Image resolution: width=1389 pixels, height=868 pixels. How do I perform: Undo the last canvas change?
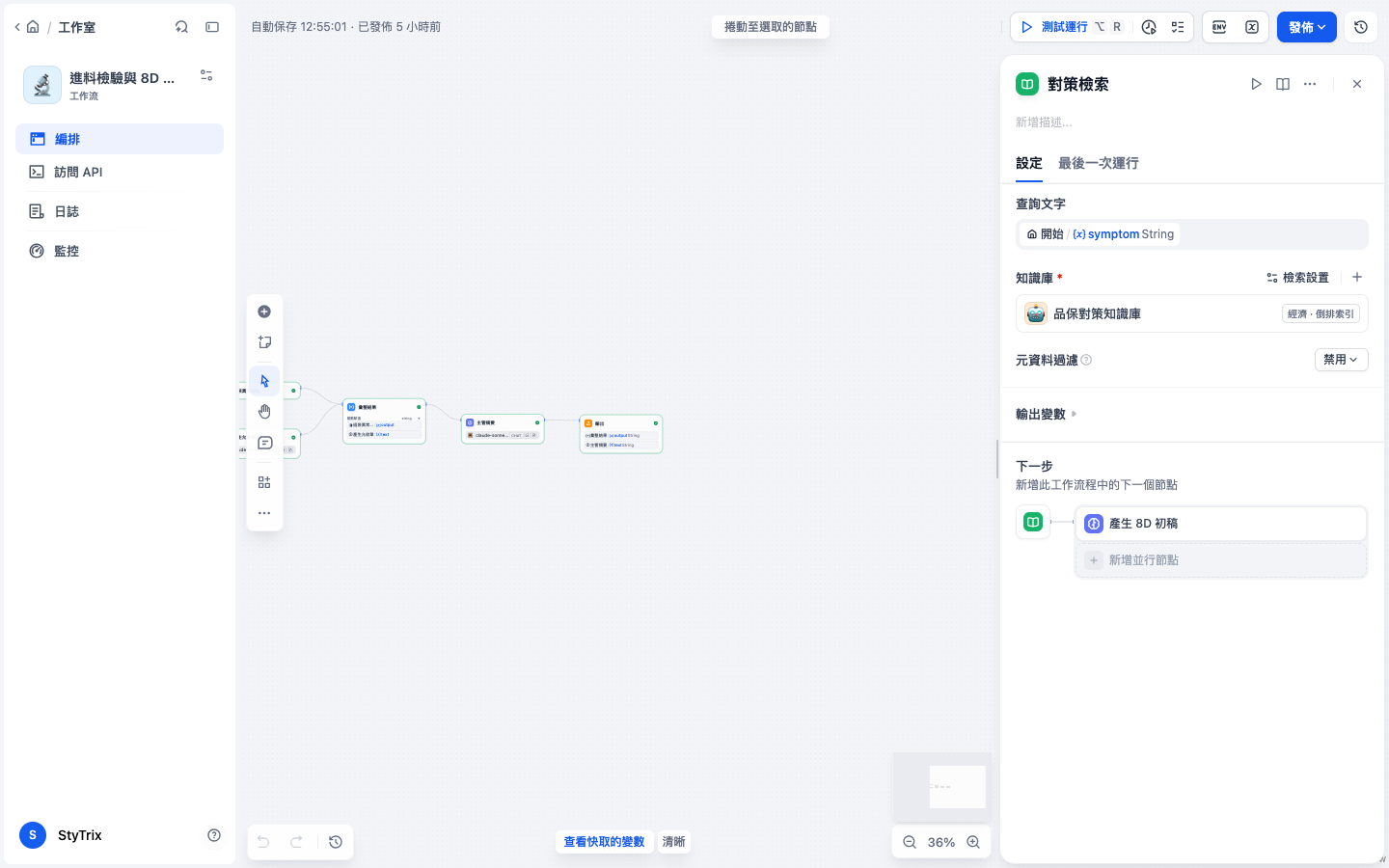[263, 842]
